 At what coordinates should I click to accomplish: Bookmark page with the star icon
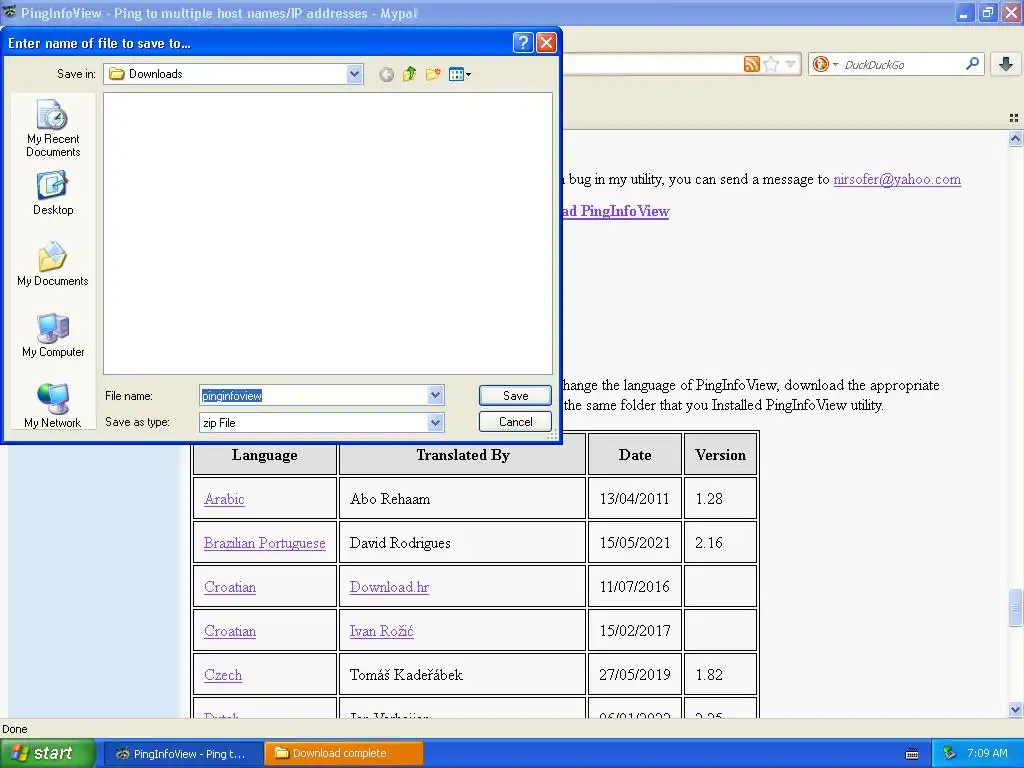point(771,64)
